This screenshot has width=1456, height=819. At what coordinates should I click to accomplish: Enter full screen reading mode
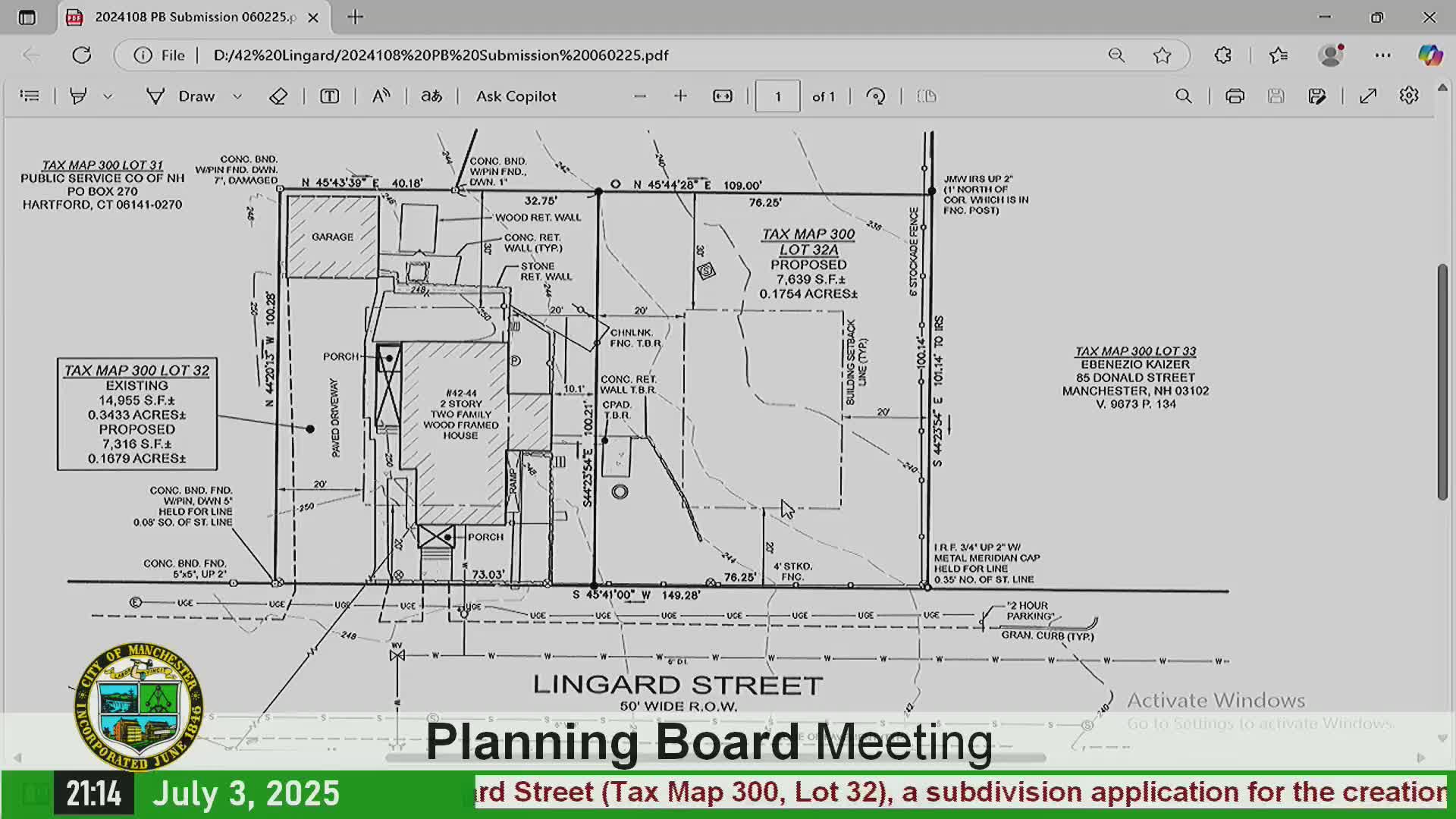click(x=1368, y=96)
